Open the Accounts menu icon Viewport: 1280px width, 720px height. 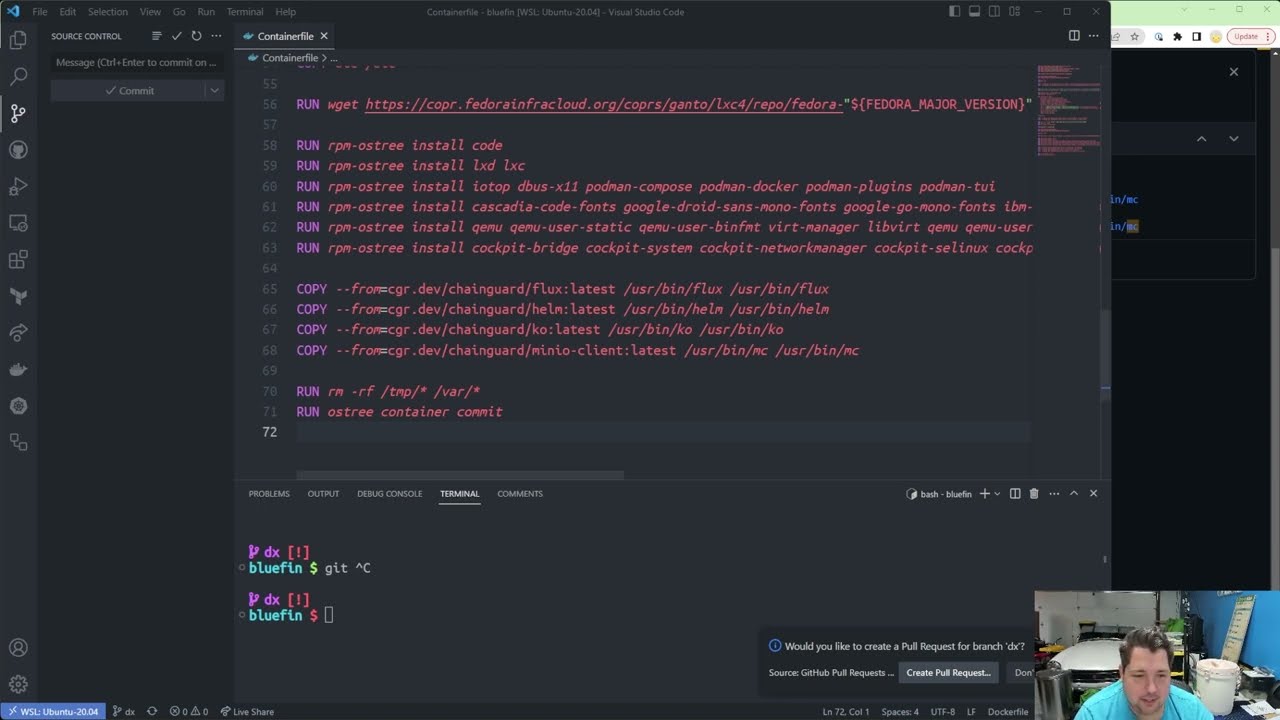click(18, 648)
